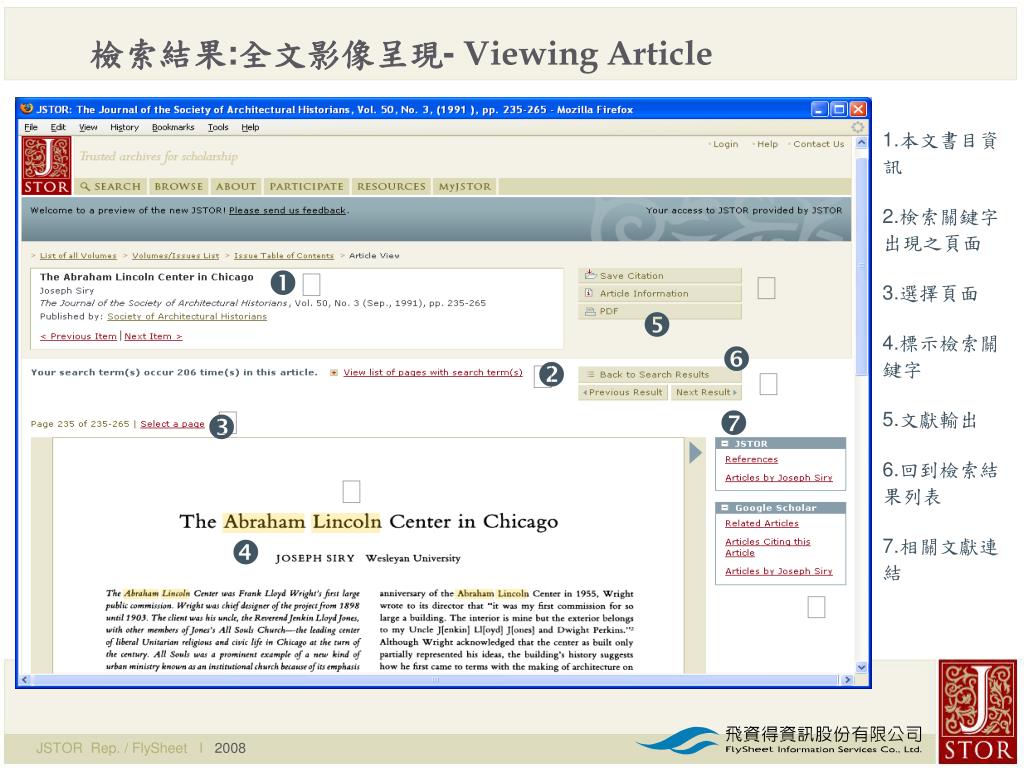Maximize the Firefox window
1024x768 pixels.
(839, 109)
